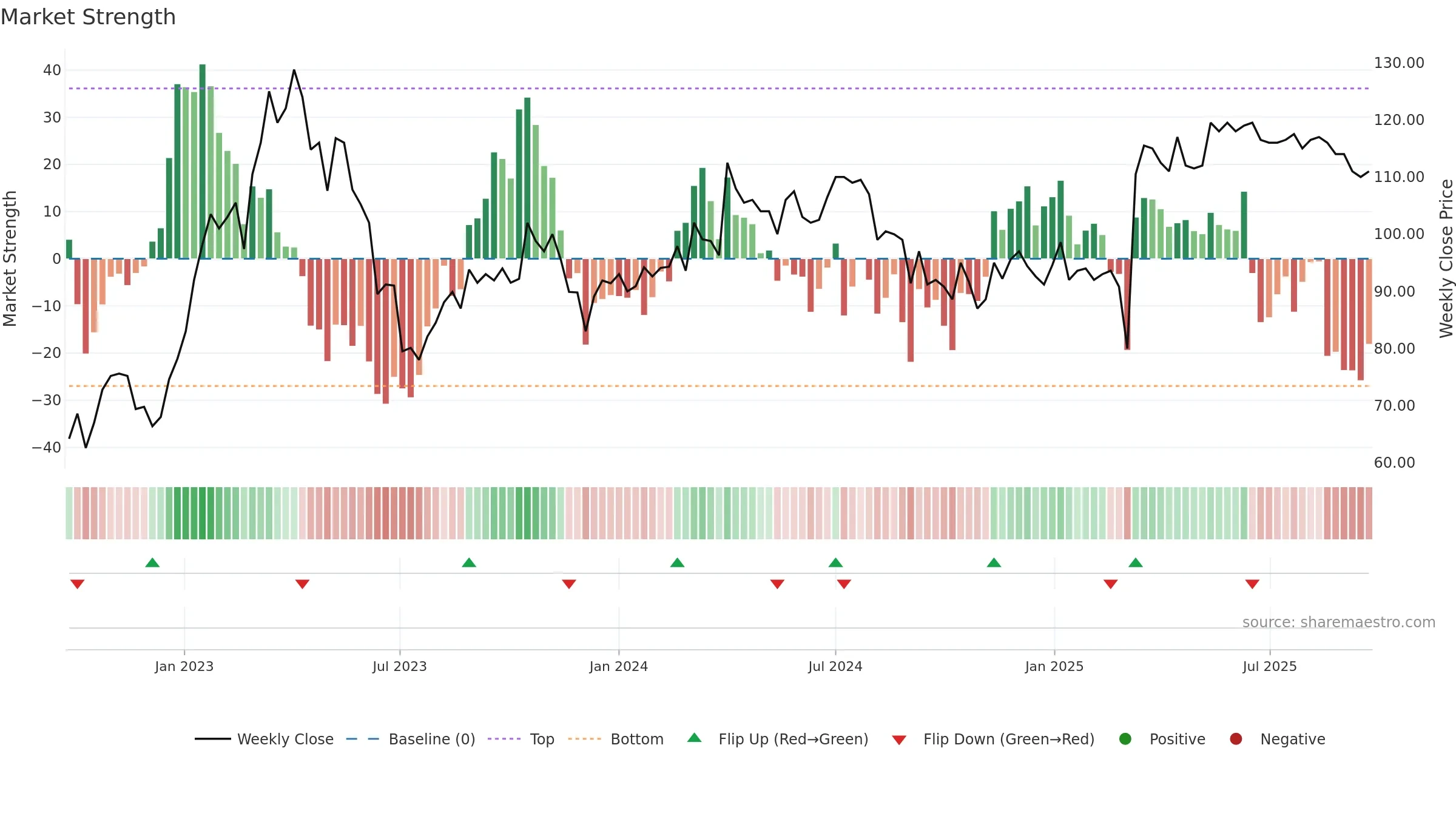Click the Jan 2024 x-axis label
Image resolution: width=1456 pixels, height=819 pixels.
[619, 666]
